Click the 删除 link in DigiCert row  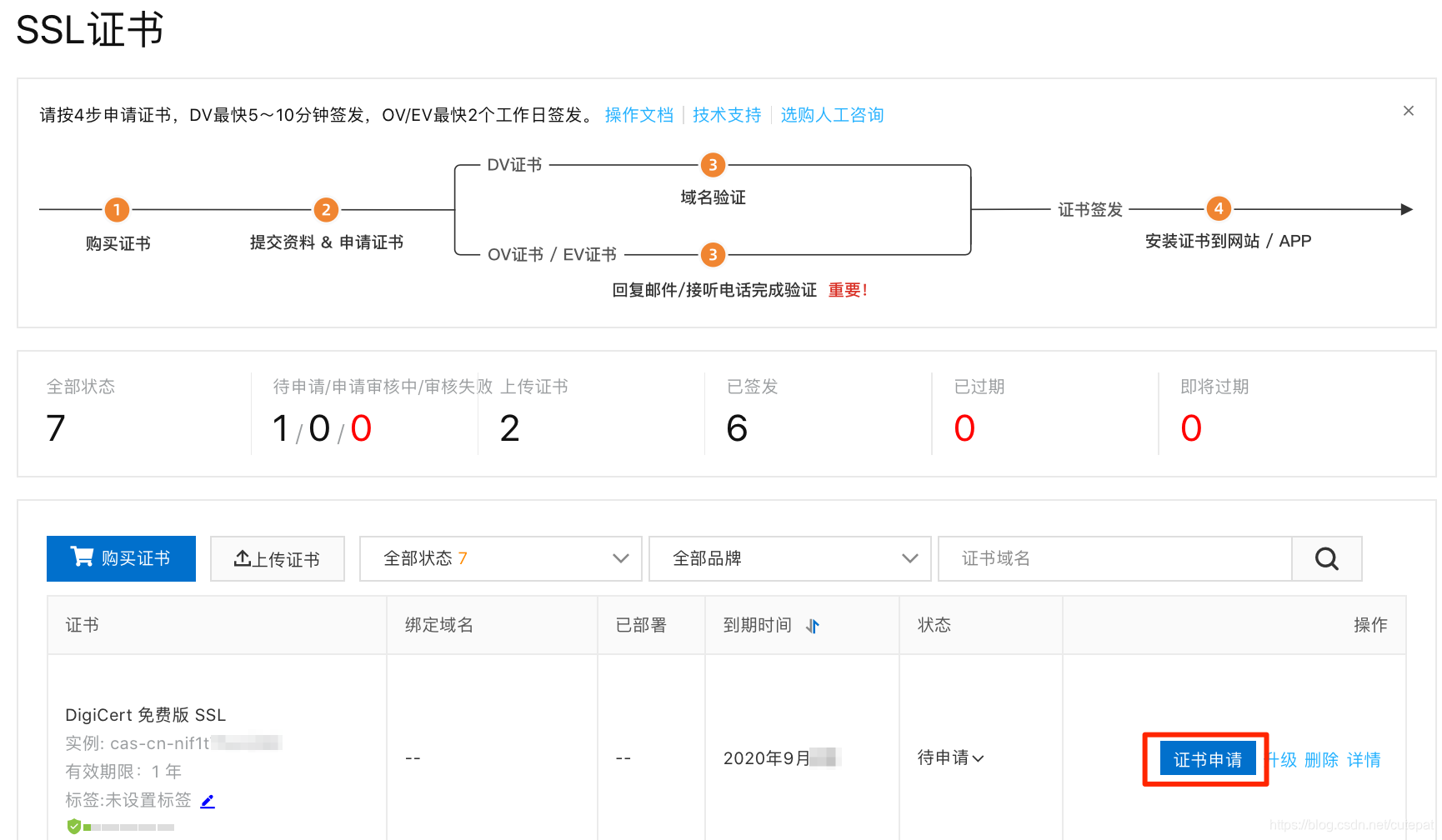click(1321, 760)
